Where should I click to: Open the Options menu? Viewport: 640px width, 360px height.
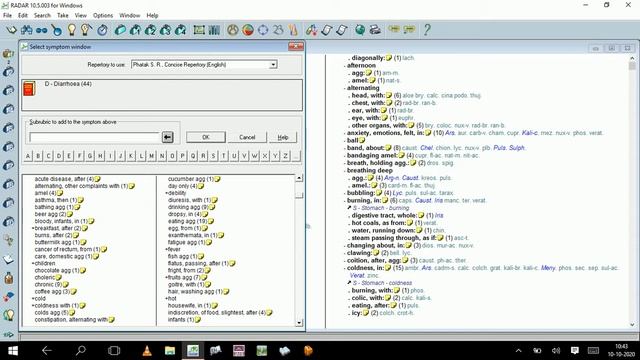pyautogui.click(x=103, y=15)
